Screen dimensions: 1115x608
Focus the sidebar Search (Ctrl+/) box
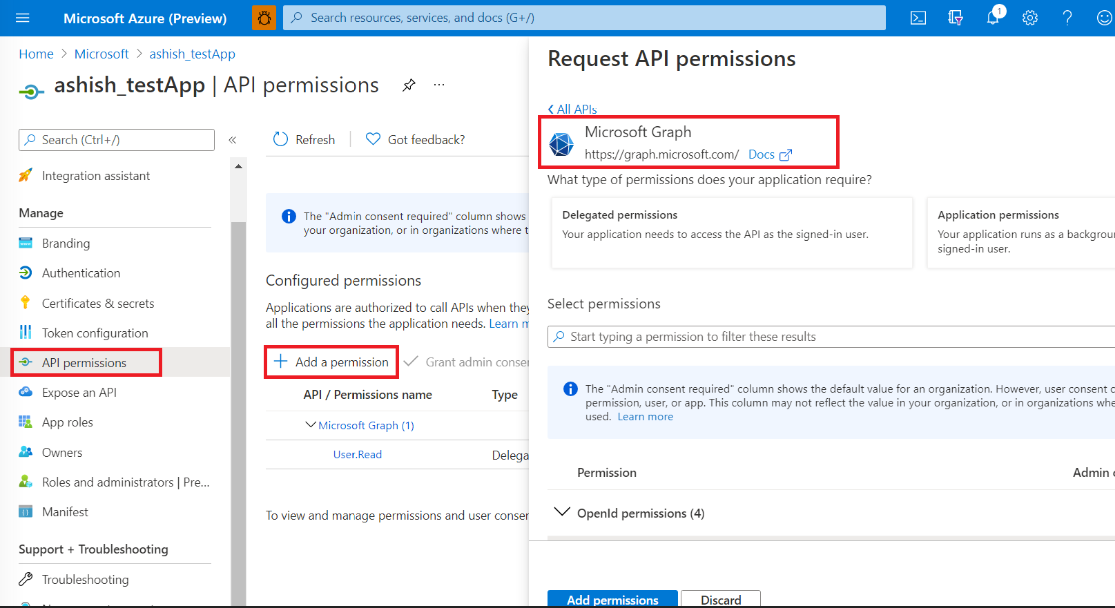pyautogui.click(x=117, y=140)
